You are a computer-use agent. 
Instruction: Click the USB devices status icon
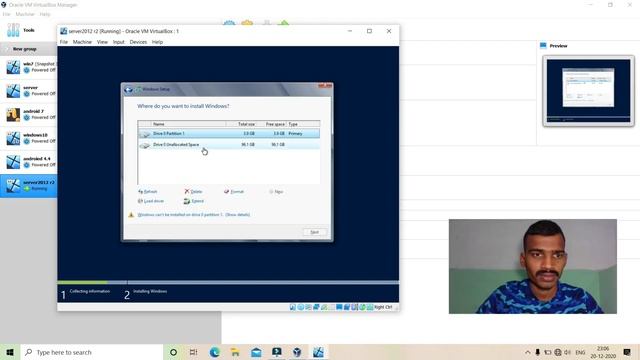[x=324, y=307]
